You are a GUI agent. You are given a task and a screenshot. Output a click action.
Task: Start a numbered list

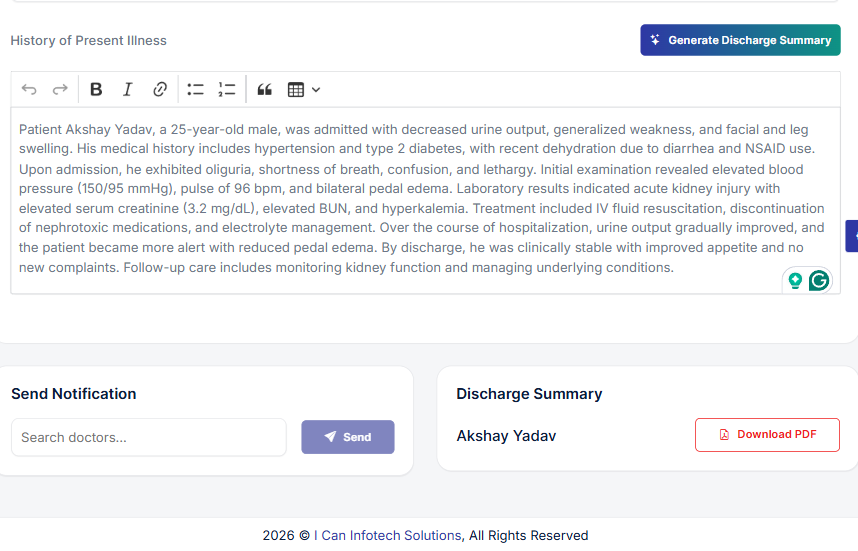tap(227, 90)
